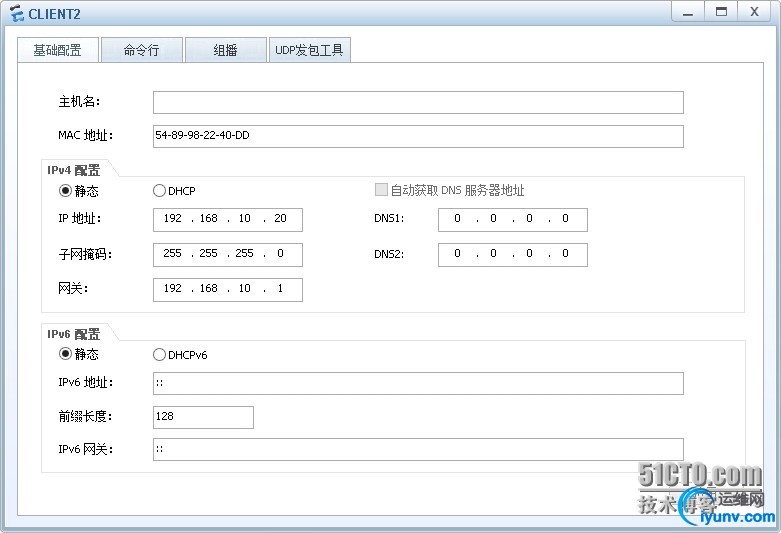
Task: Switch to the 基础配置 tab
Action: pyautogui.click(x=58, y=50)
